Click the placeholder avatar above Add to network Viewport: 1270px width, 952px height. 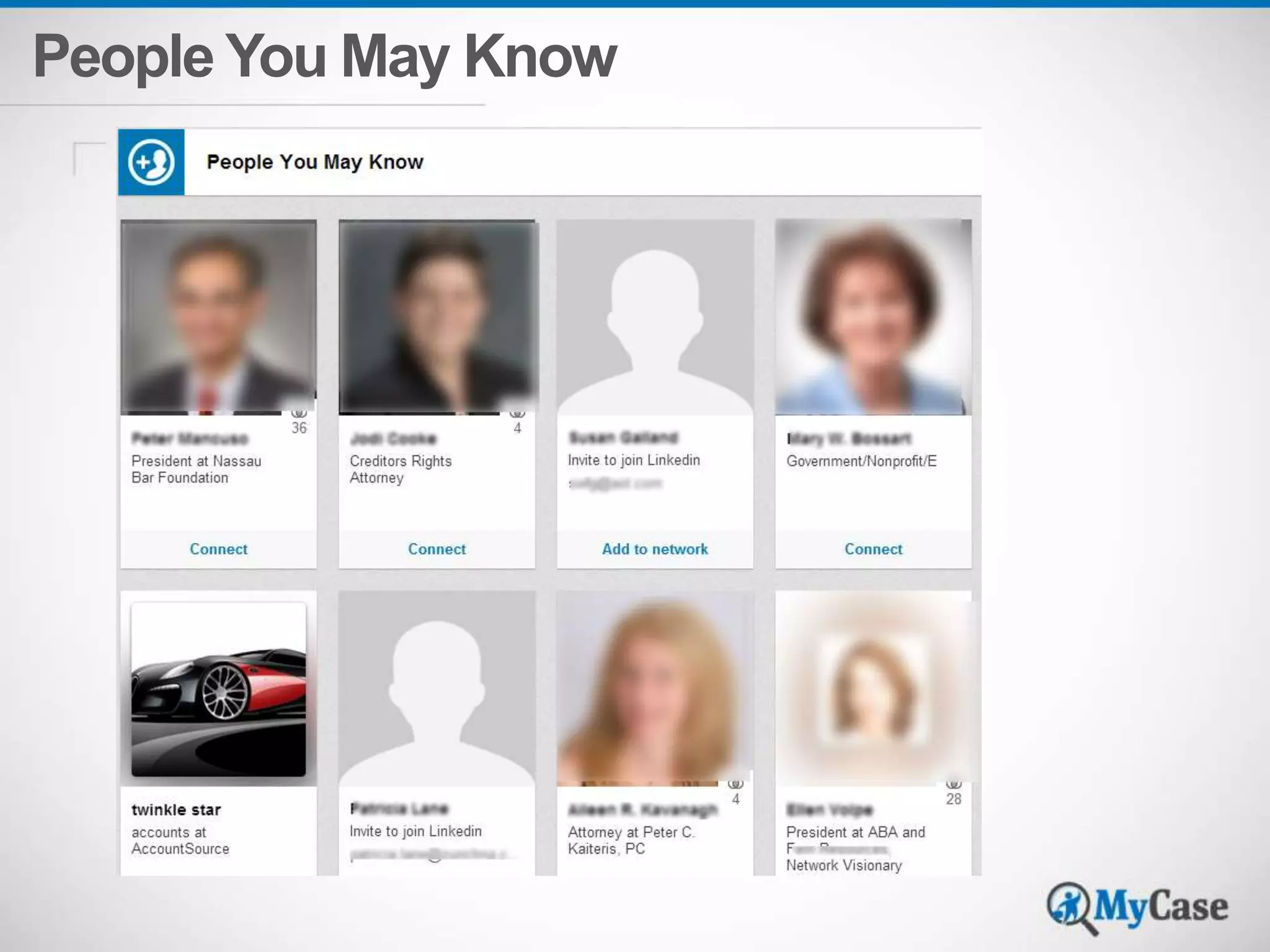pos(655,317)
